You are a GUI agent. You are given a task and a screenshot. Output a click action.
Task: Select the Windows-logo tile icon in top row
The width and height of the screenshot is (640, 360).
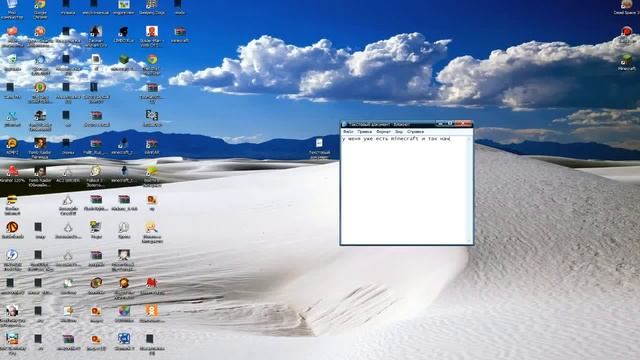pos(124,5)
